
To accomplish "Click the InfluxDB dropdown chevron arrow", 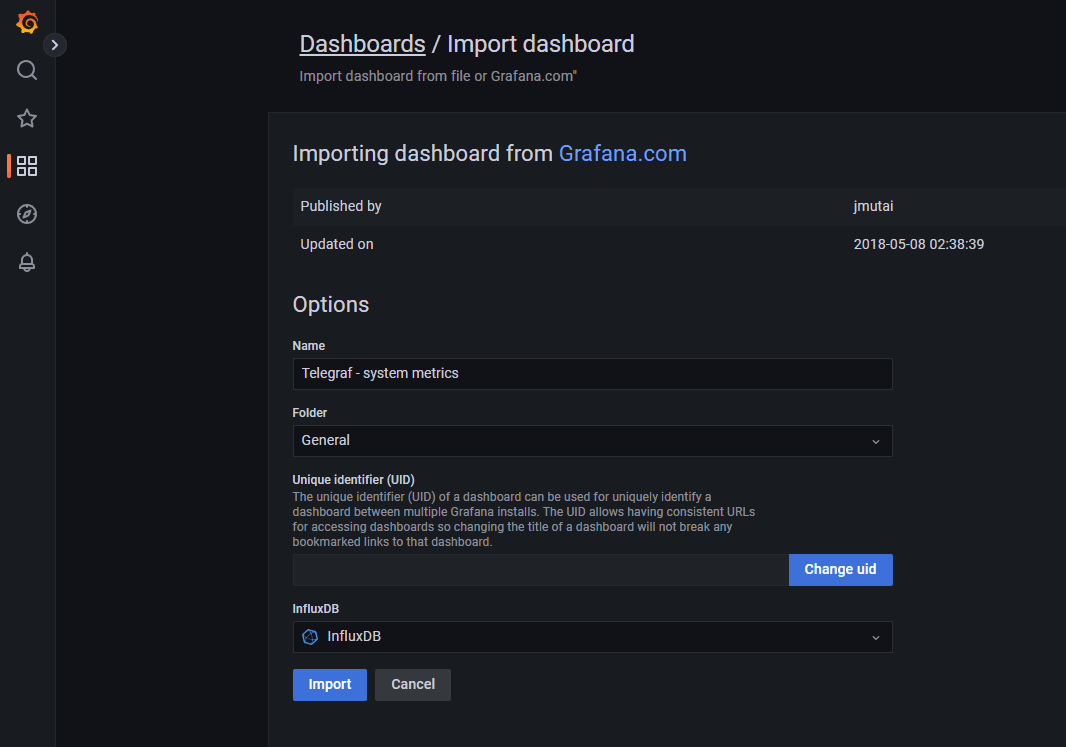I will [876, 638].
